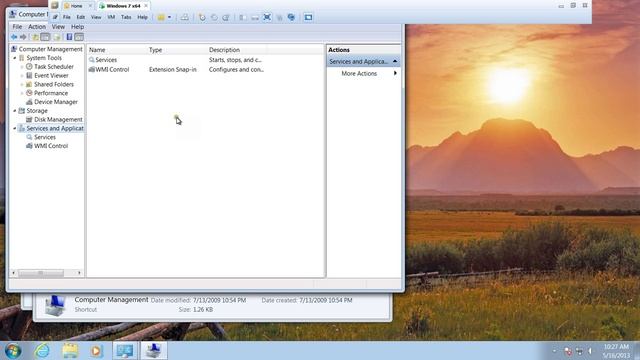Open VMware File menu
Viewport: 640px width, 360px height.
(x=67, y=17)
